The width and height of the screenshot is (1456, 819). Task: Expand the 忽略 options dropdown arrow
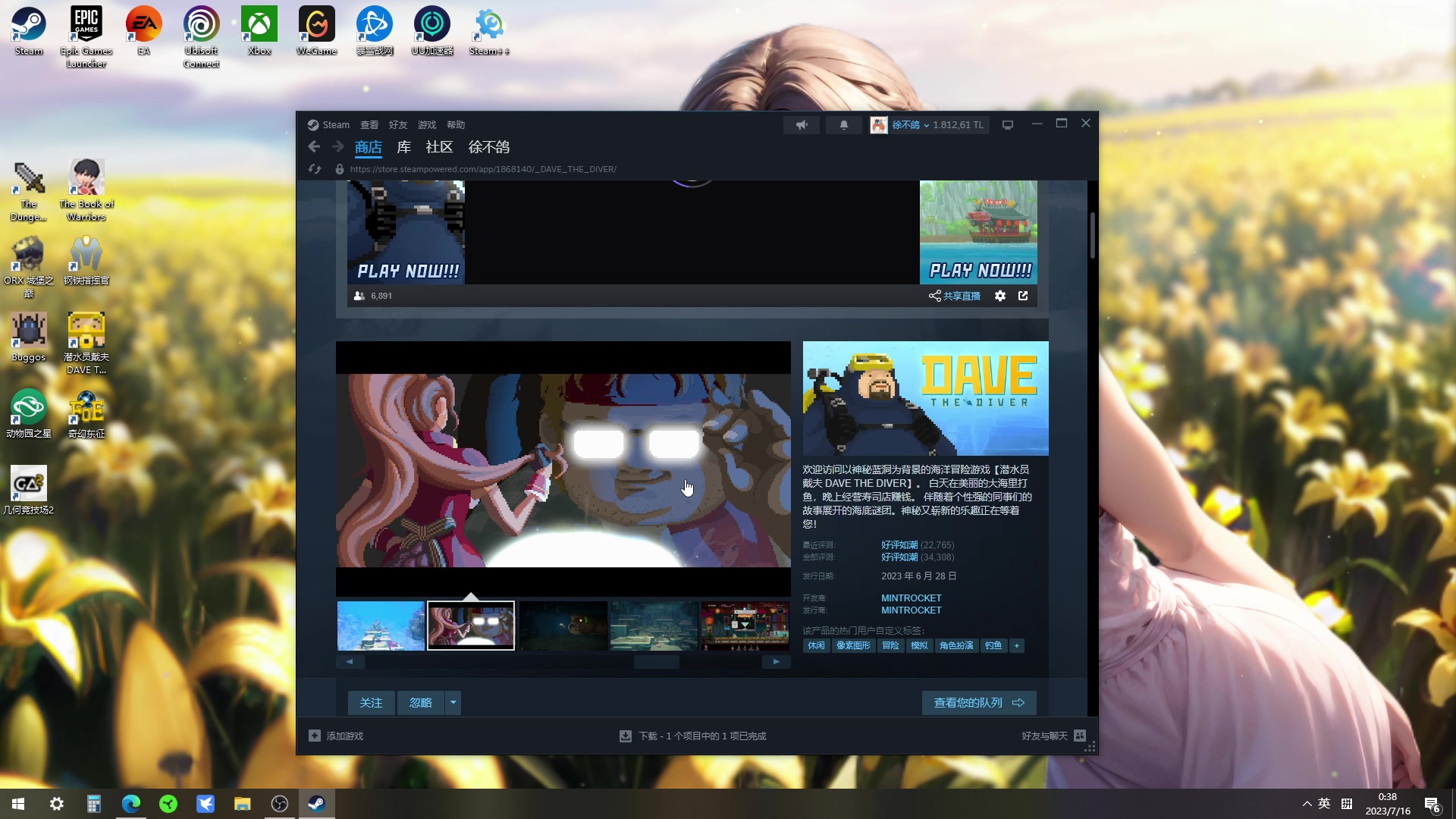[453, 702]
